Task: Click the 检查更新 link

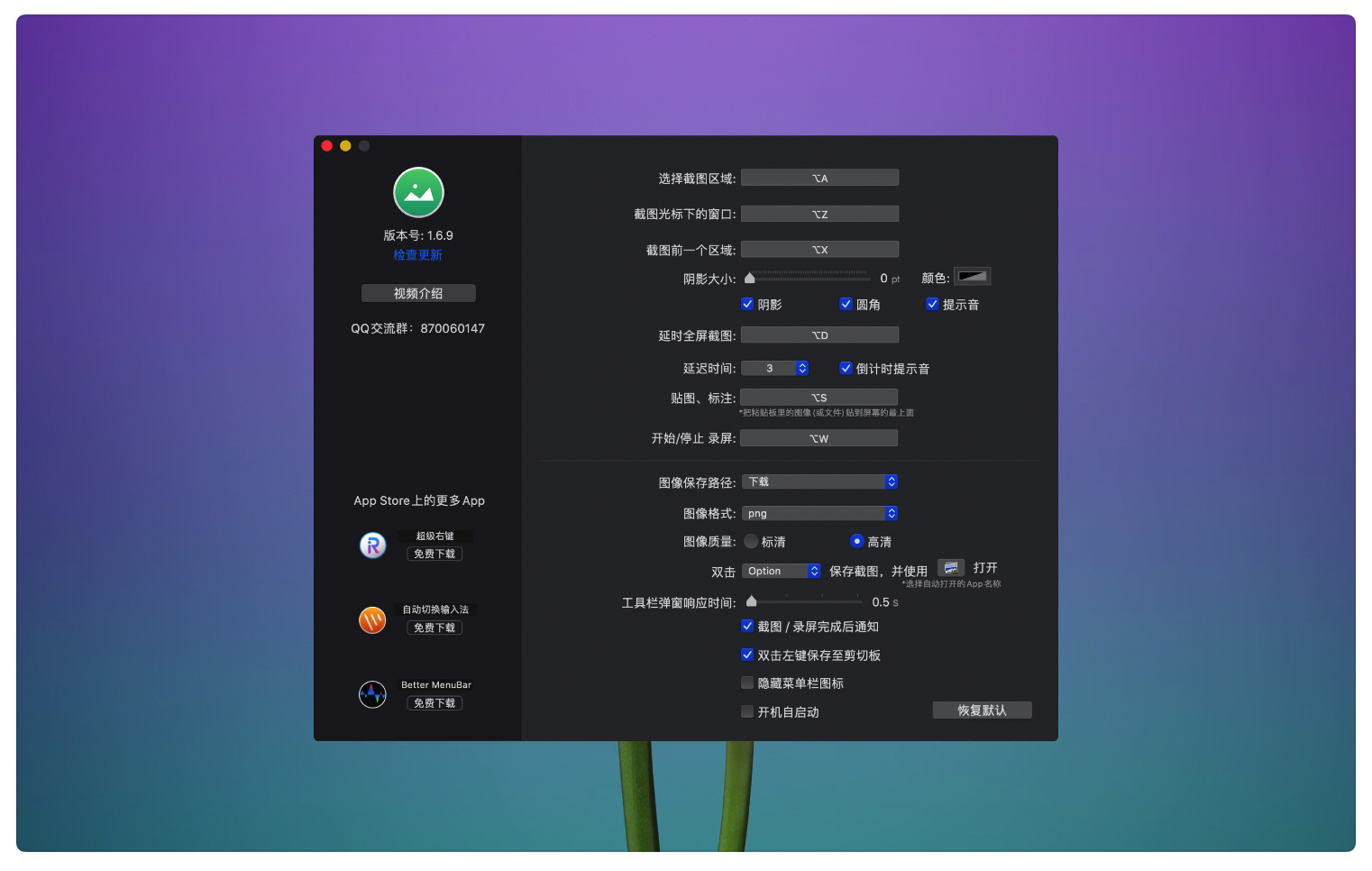Action: (417, 255)
